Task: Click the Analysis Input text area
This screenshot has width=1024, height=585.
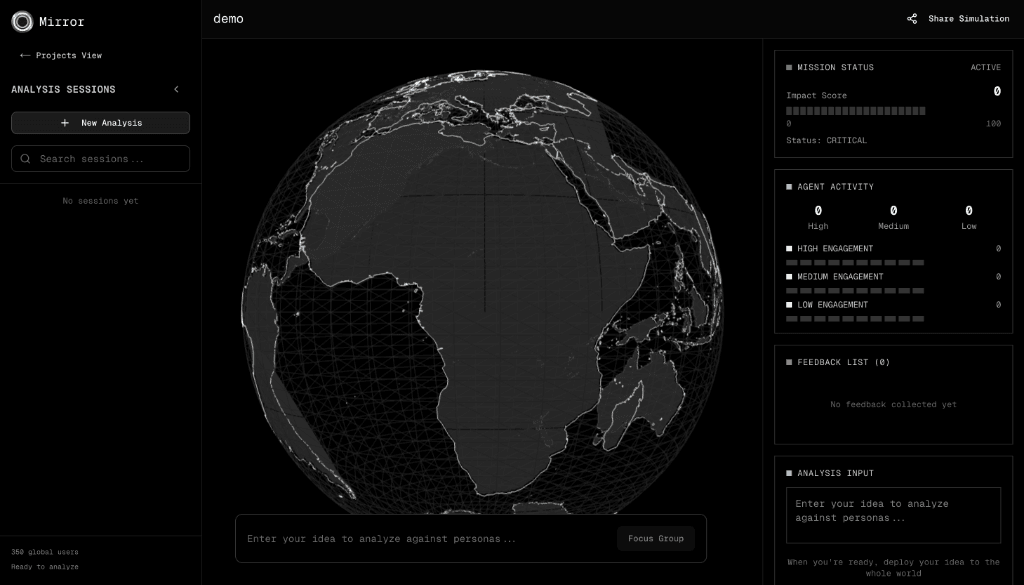Action: pos(893,514)
